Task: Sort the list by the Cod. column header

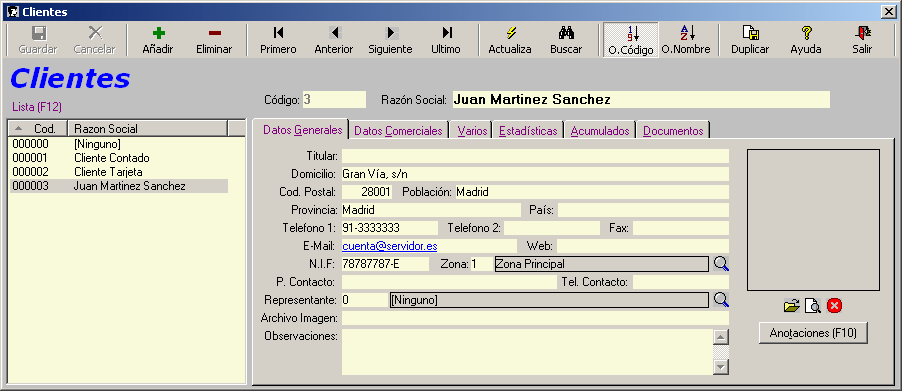Action: (x=38, y=128)
